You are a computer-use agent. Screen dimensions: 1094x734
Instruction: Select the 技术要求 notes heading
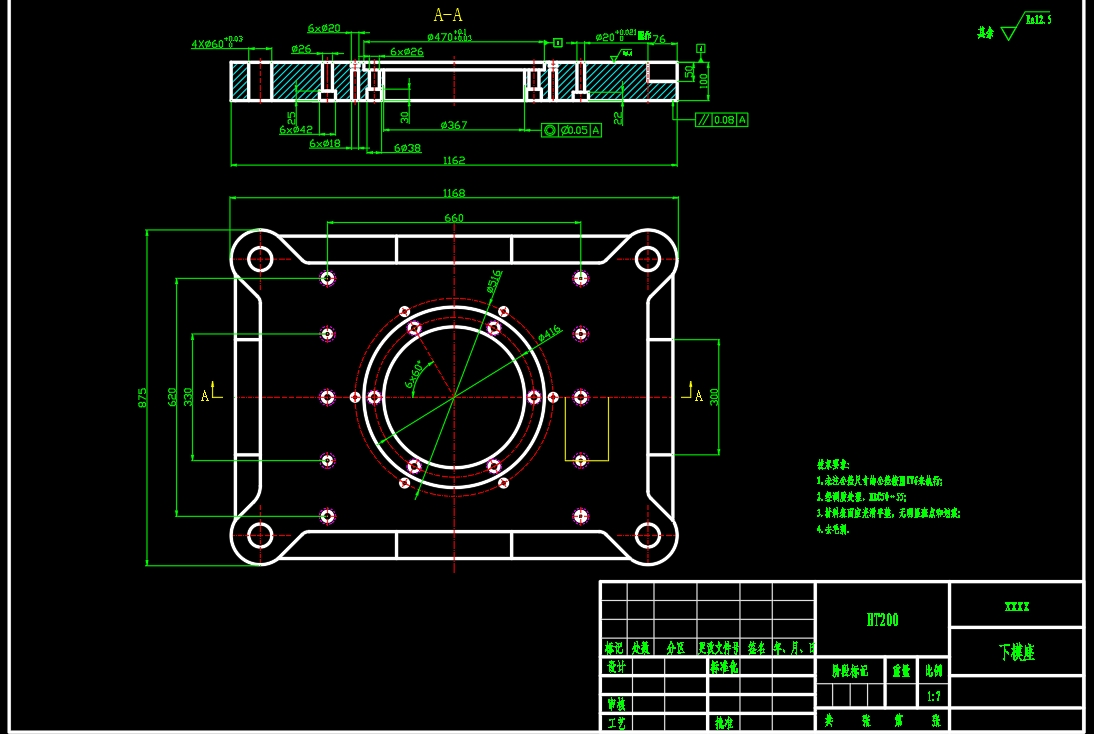(x=833, y=465)
